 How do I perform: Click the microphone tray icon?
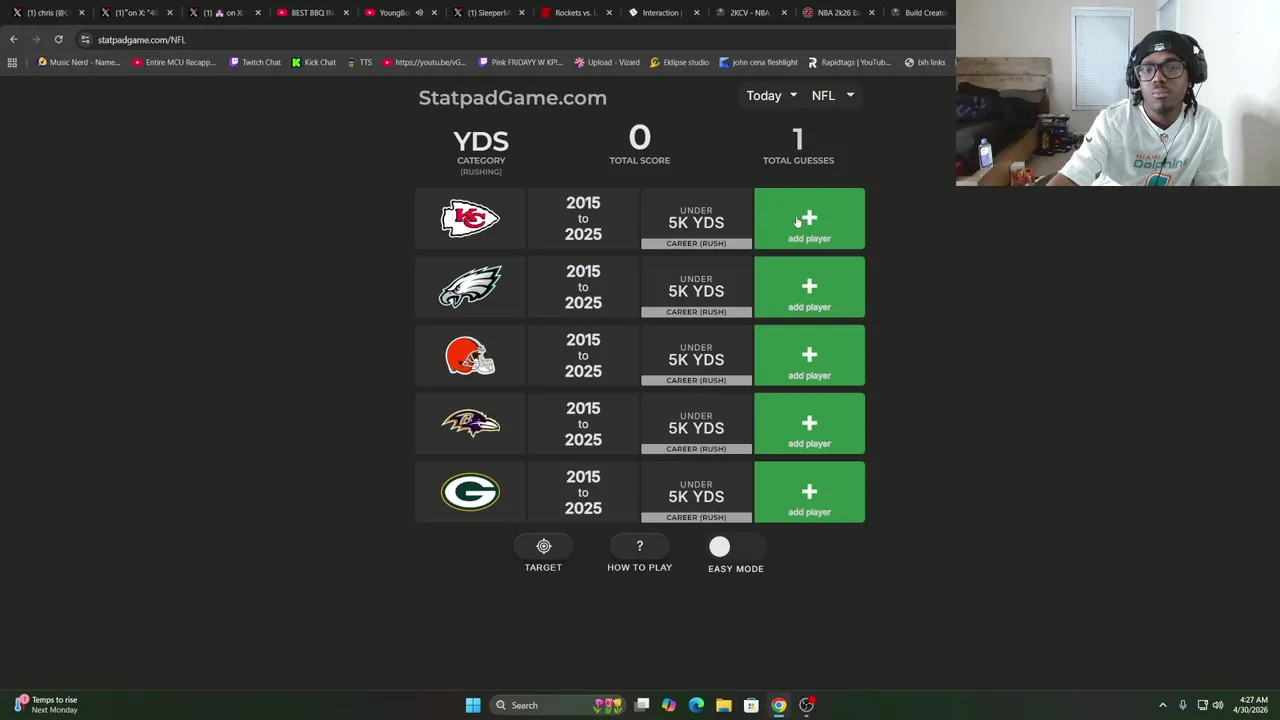click(1182, 705)
